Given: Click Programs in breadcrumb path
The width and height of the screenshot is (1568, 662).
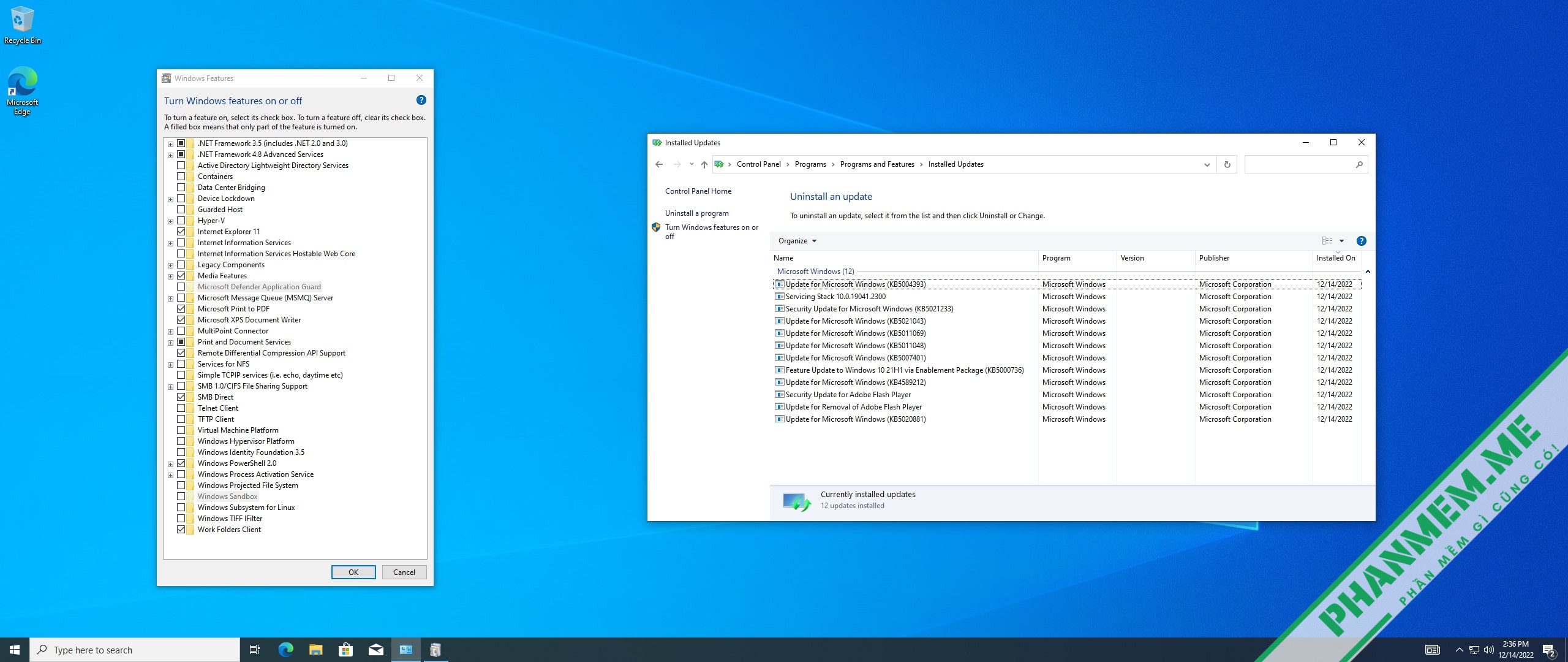Looking at the screenshot, I should [810, 164].
